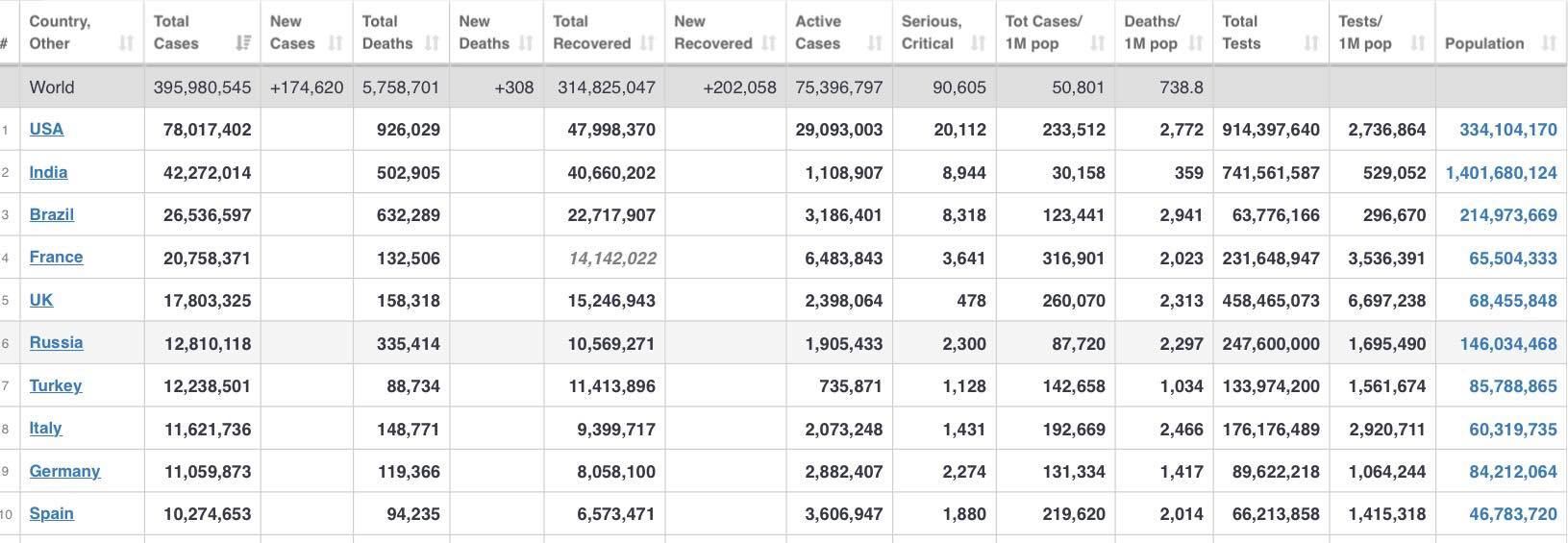
Task: Sort by Total Recovered using arrow icon
Action: 647,43
